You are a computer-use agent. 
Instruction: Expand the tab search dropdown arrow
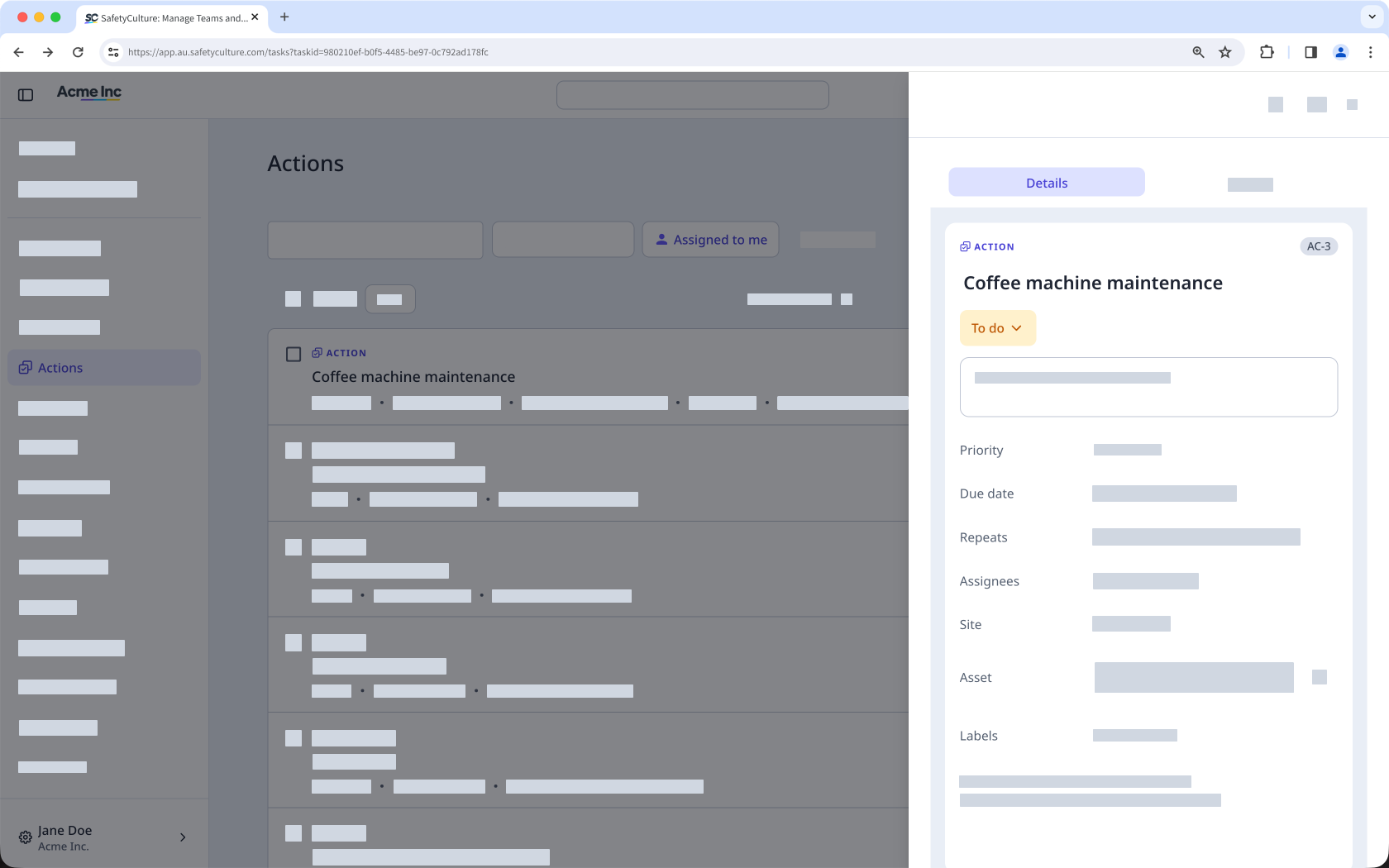(1372, 17)
